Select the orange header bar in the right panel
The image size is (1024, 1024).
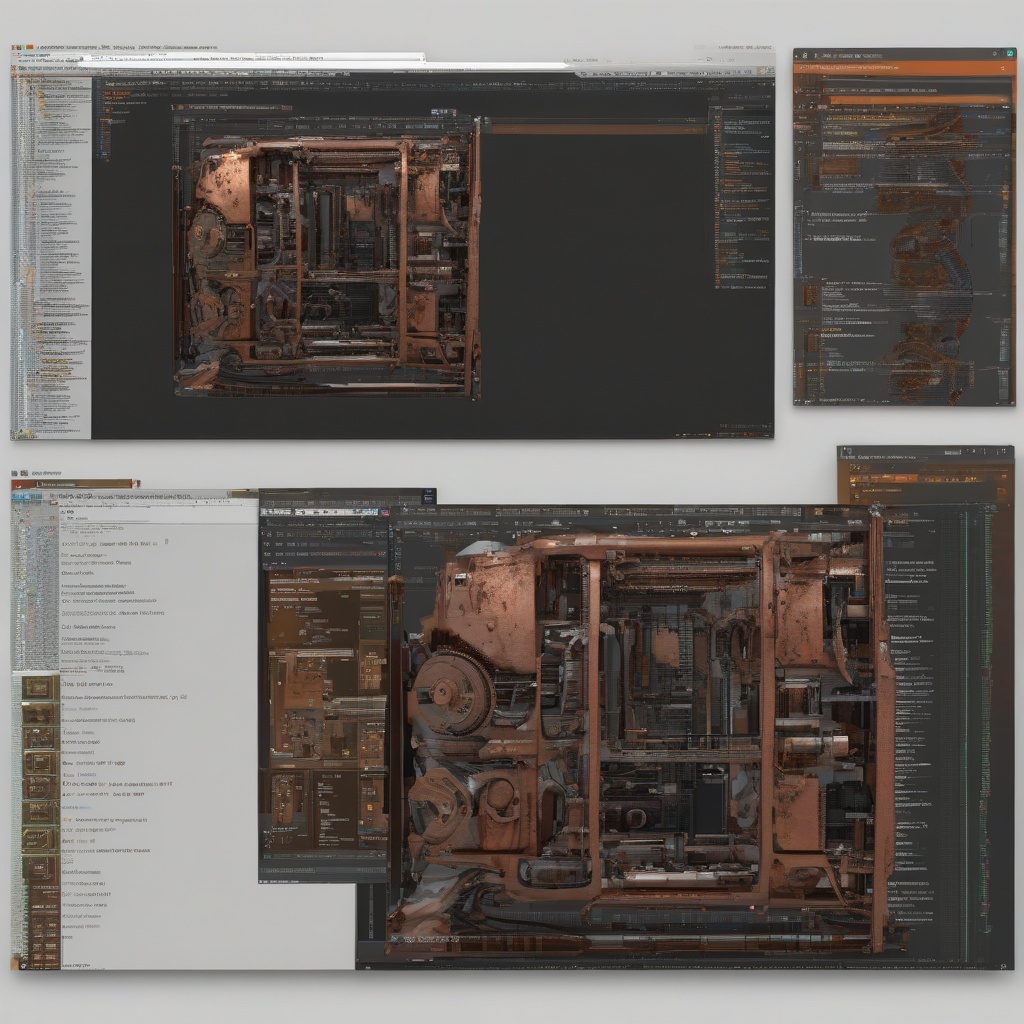click(x=904, y=67)
